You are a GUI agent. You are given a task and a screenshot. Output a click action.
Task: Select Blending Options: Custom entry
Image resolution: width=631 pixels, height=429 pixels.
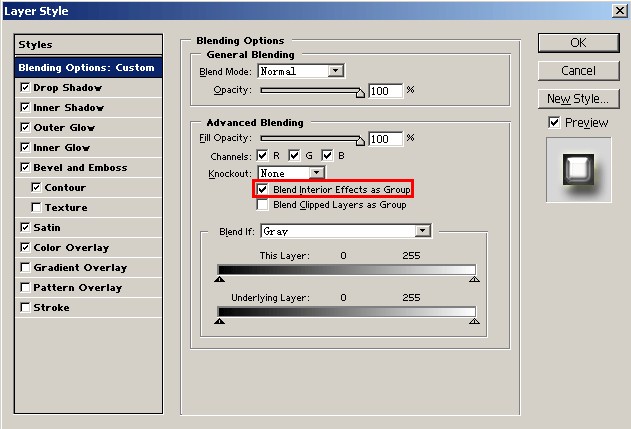88,68
